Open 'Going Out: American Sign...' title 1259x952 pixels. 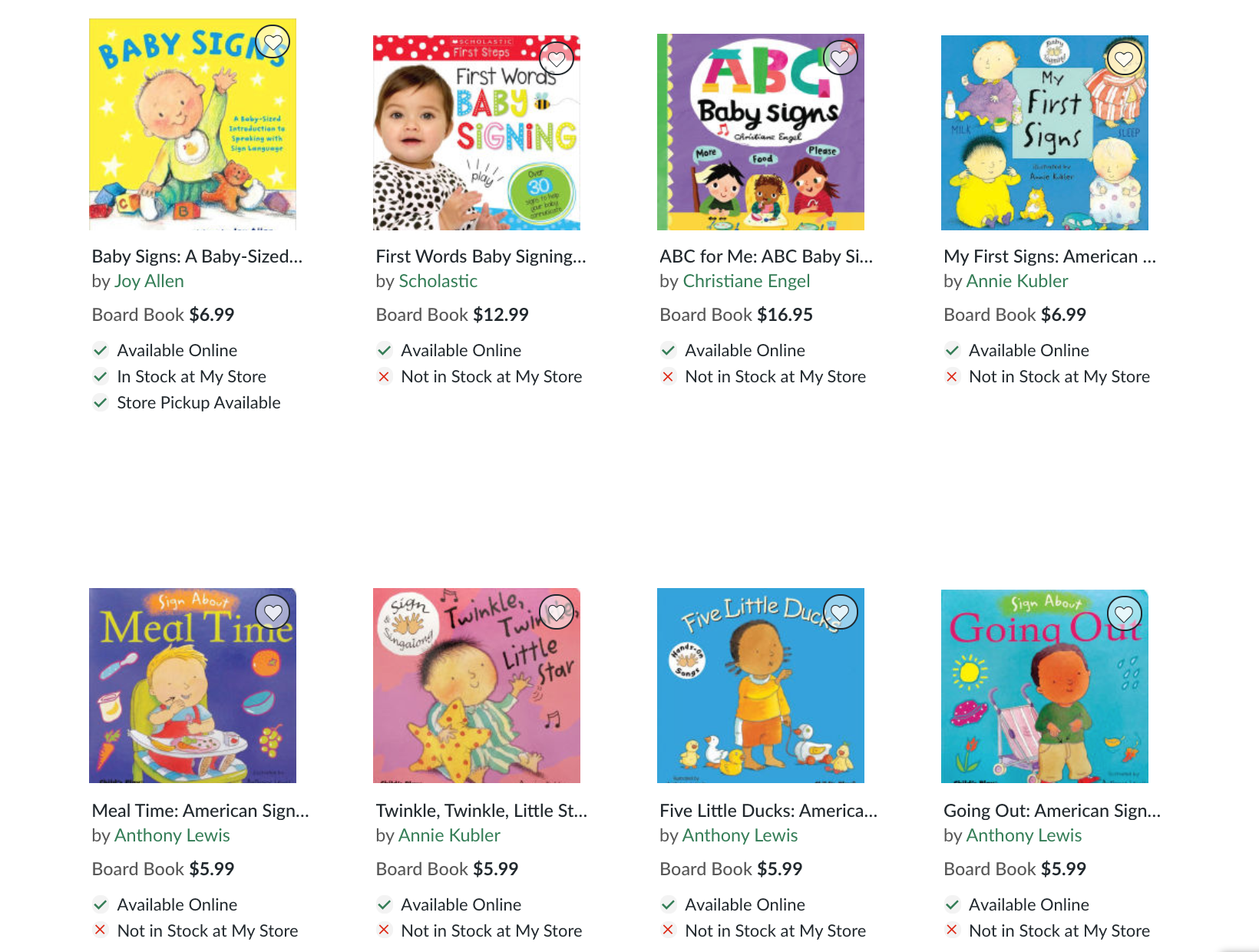coord(1052,811)
